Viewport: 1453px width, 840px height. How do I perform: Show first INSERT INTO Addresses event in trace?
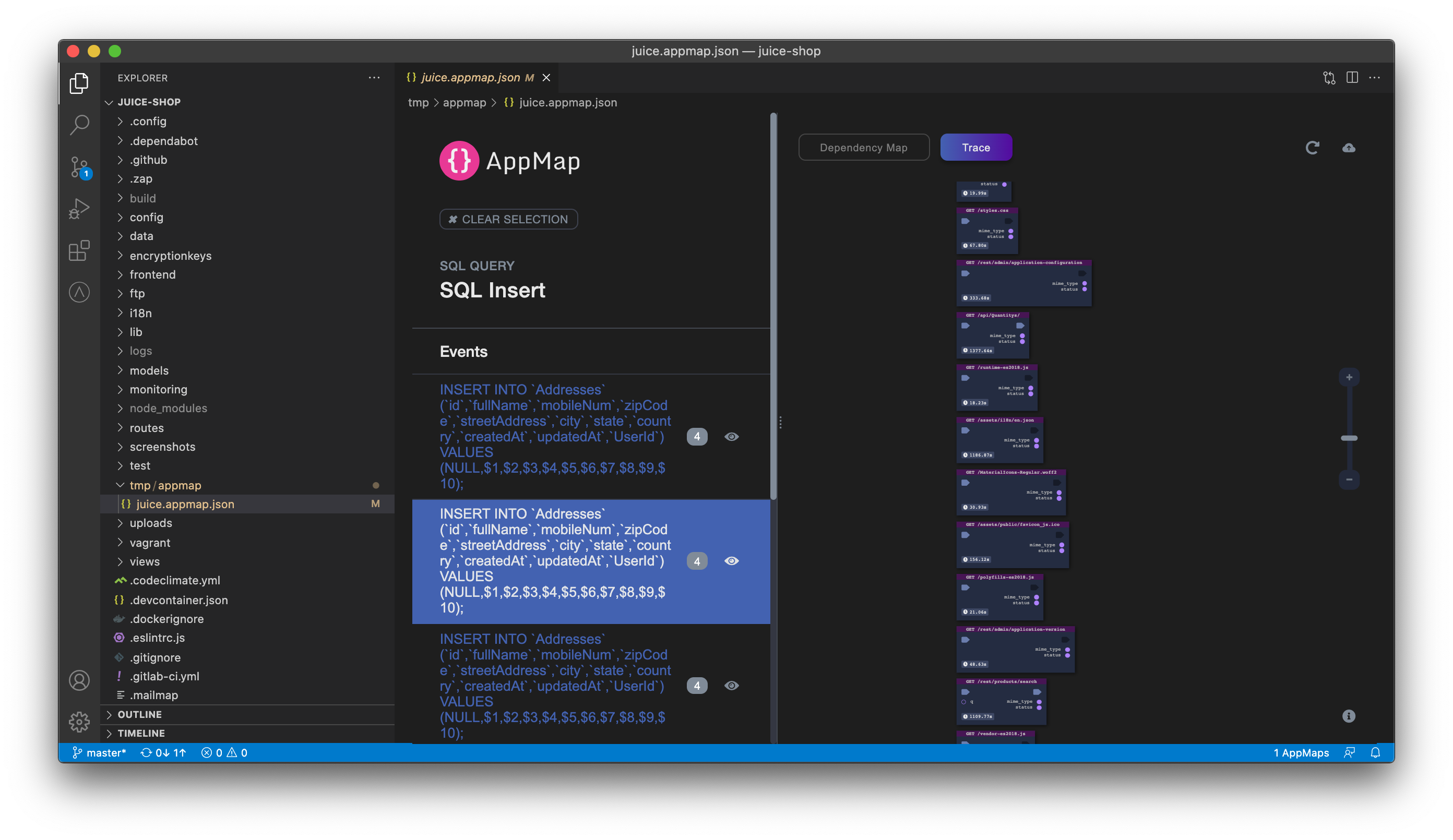[731, 436]
